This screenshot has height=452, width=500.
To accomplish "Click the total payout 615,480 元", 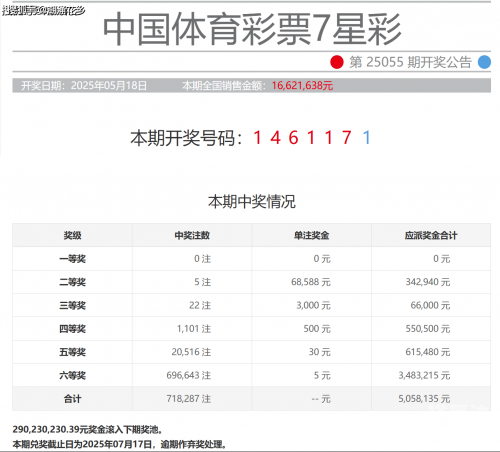I will pyautogui.click(x=428, y=352).
